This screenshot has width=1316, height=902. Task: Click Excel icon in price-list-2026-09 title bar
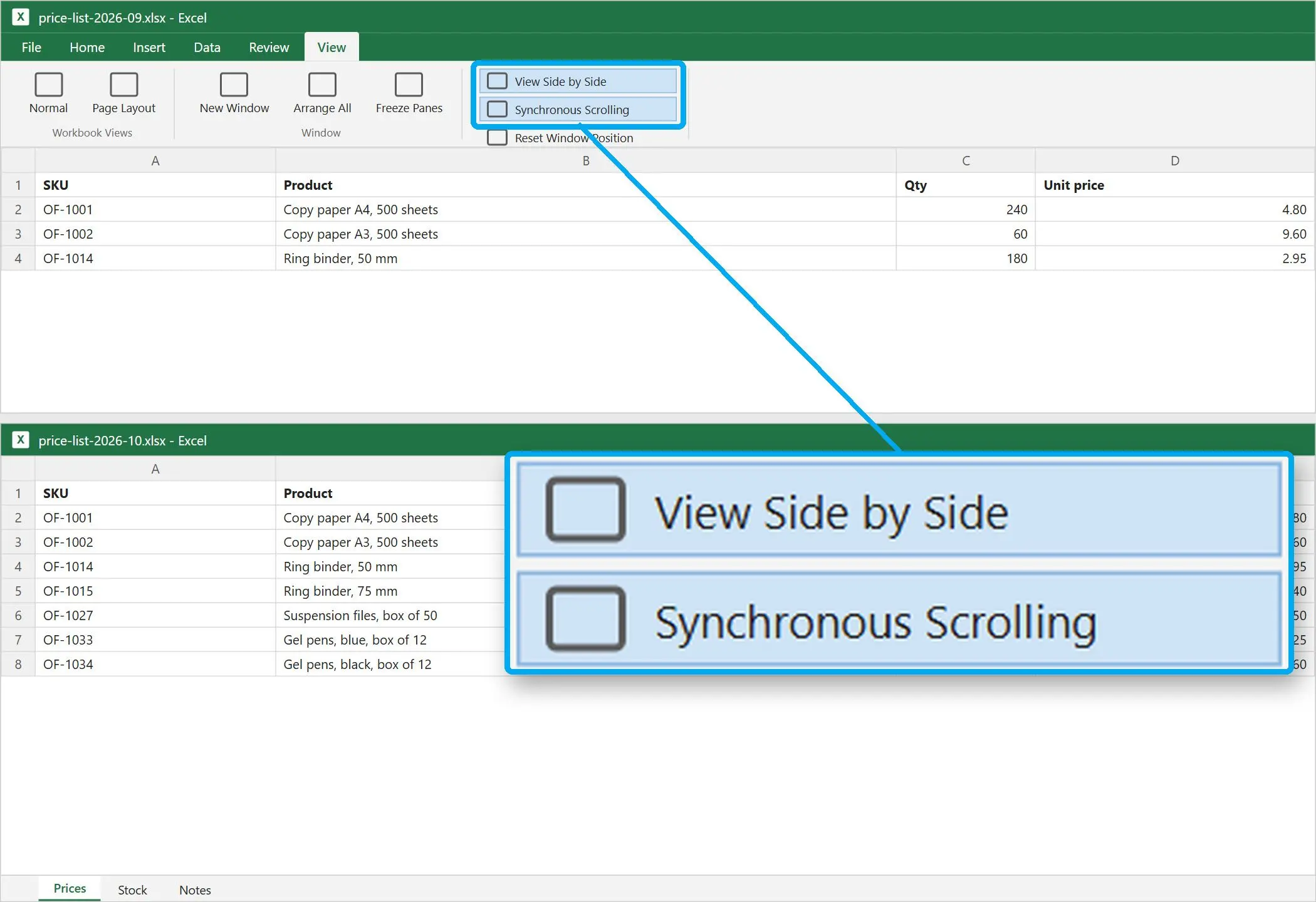click(21, 17)
